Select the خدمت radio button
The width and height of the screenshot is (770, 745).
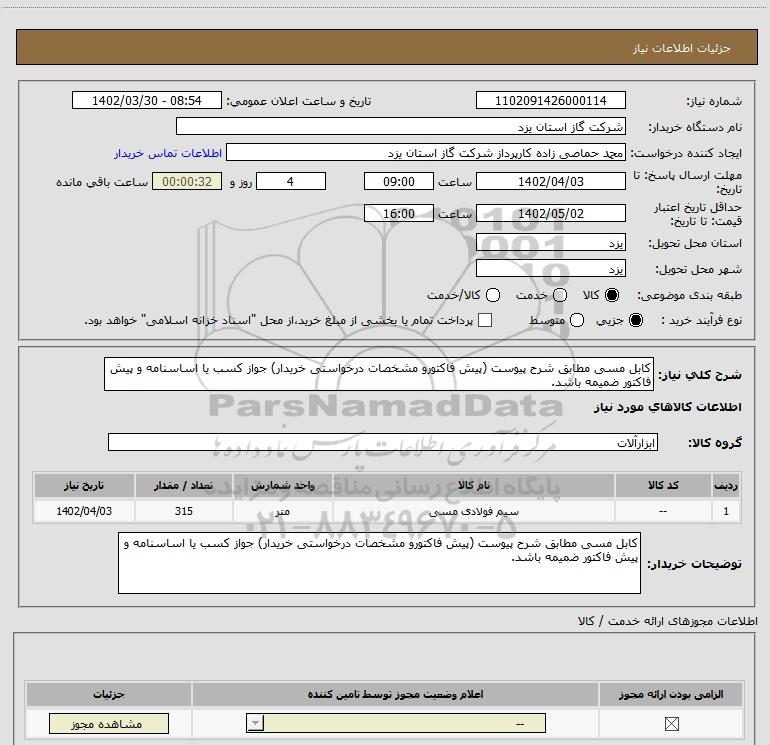(x=560, y=295)
